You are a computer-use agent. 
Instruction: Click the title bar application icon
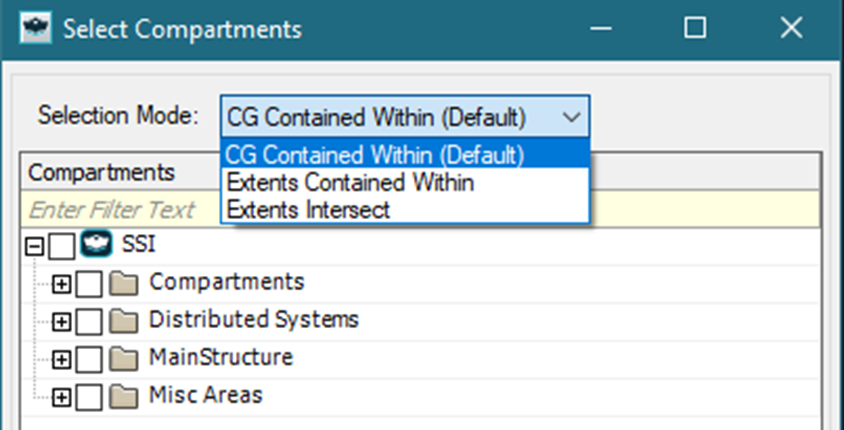coord(36,28)
